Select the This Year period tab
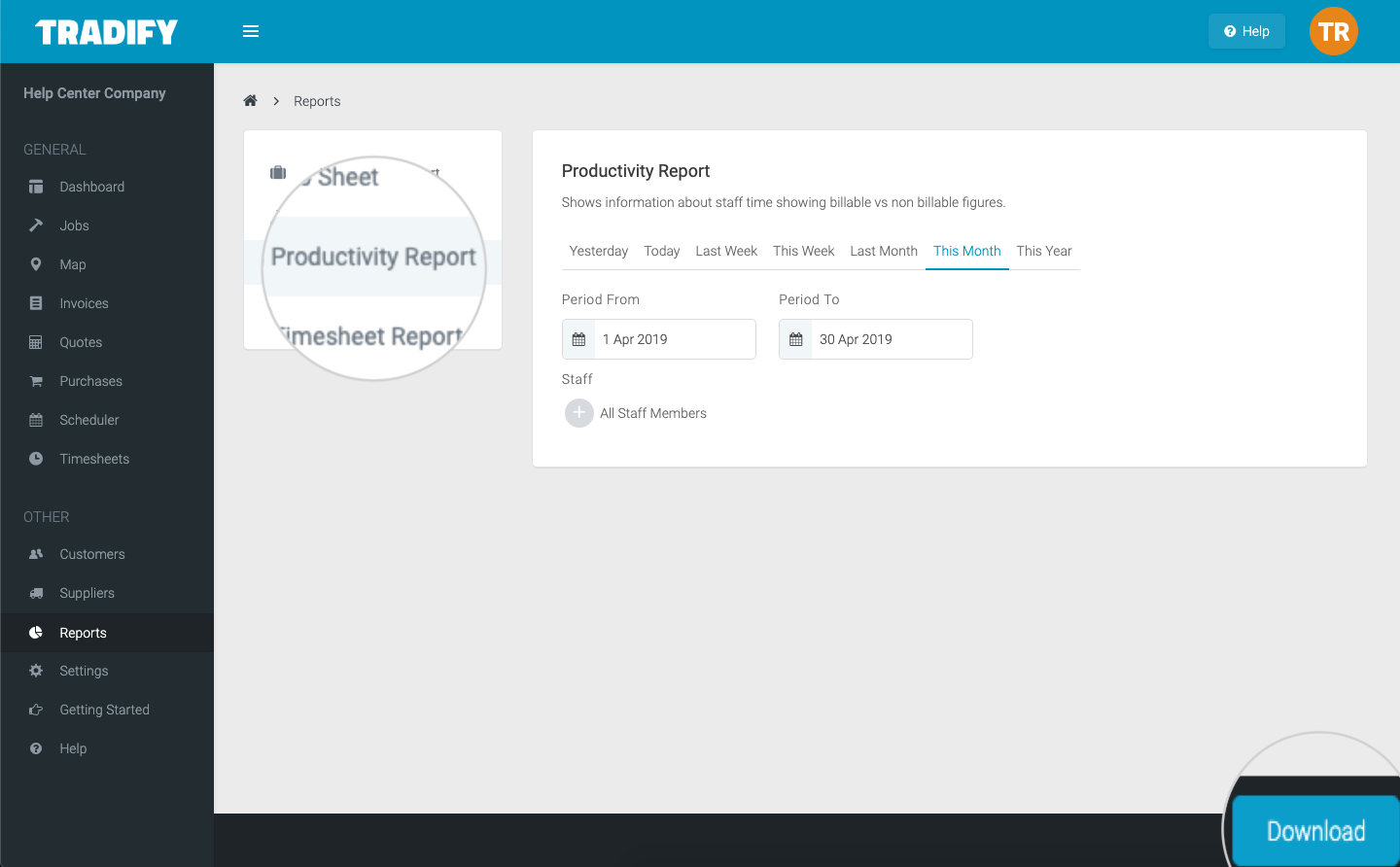Image resolution: width=1400 pixels, height=867 pixels. (1044, 251)
